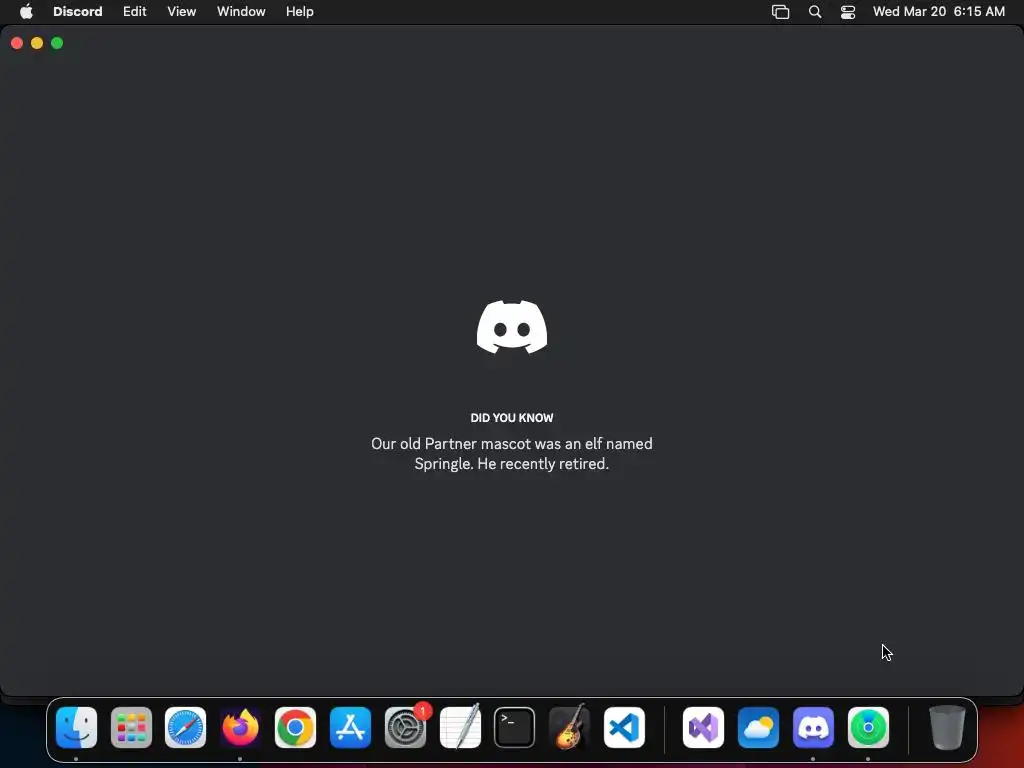
Task: Open Spotlight search in the menu bar
Action: [x=815, y=12]
